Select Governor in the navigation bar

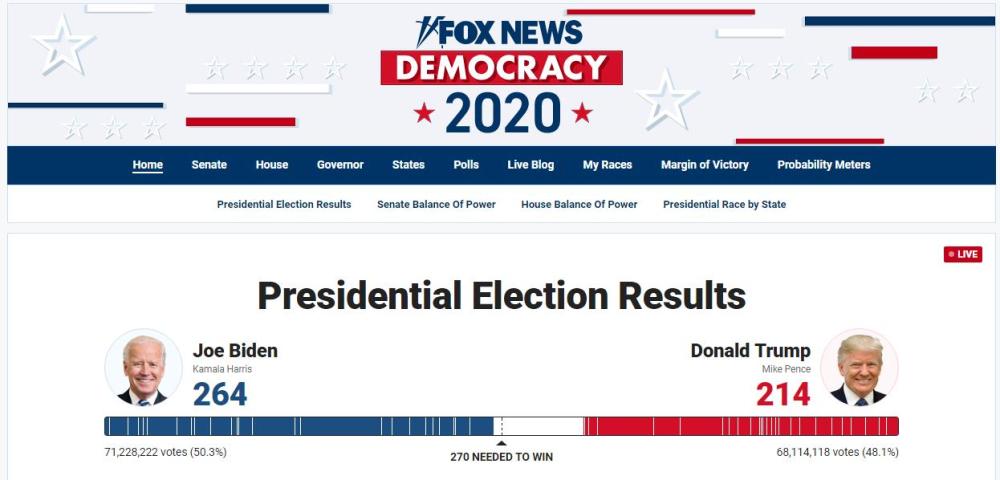click(340, 165)
